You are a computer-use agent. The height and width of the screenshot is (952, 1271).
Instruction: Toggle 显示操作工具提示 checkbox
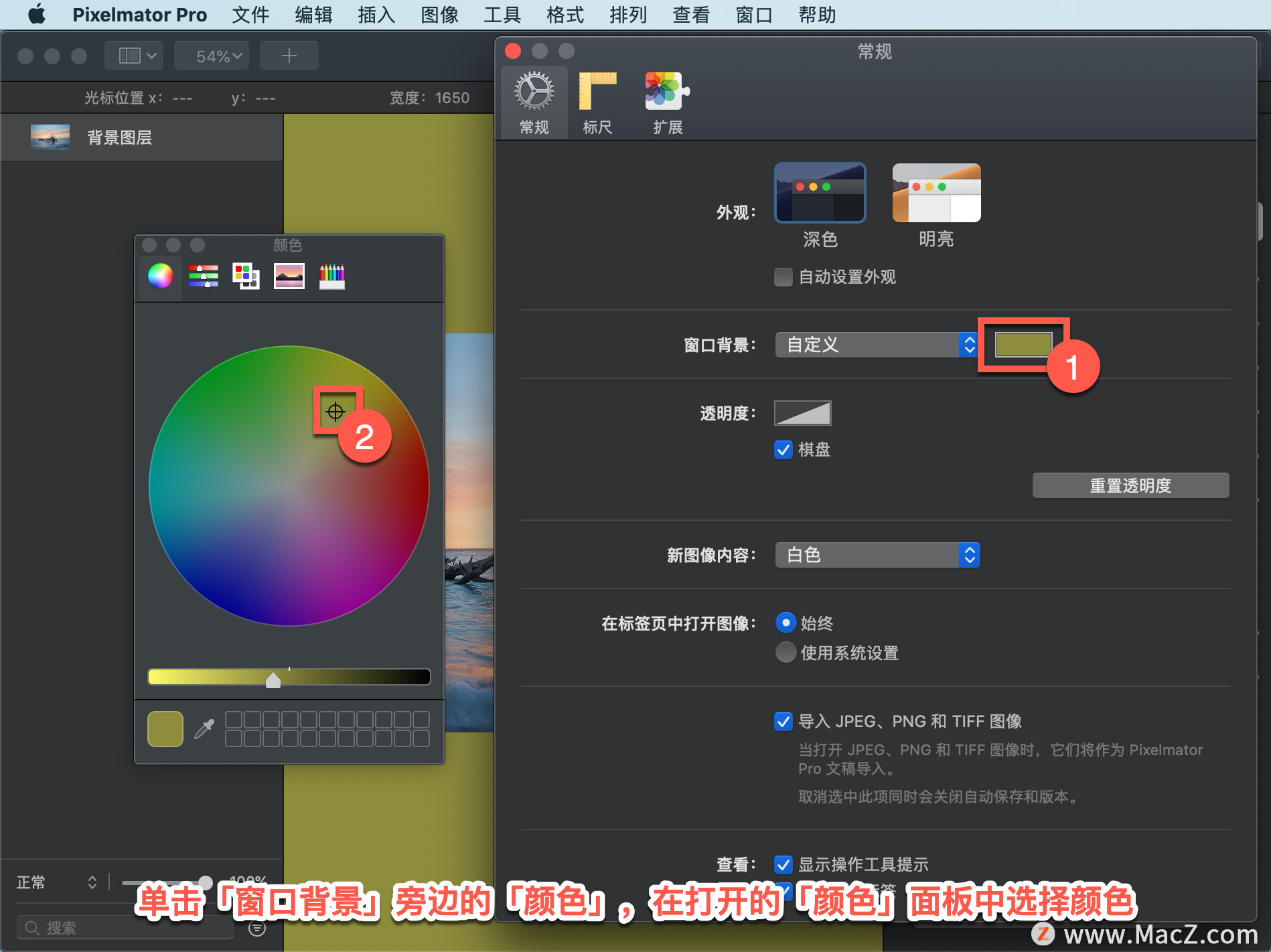point(783,864)
